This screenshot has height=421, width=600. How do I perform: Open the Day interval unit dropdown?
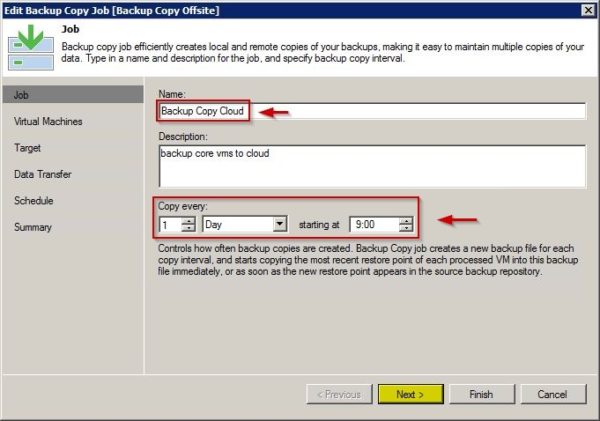[280, 224]
